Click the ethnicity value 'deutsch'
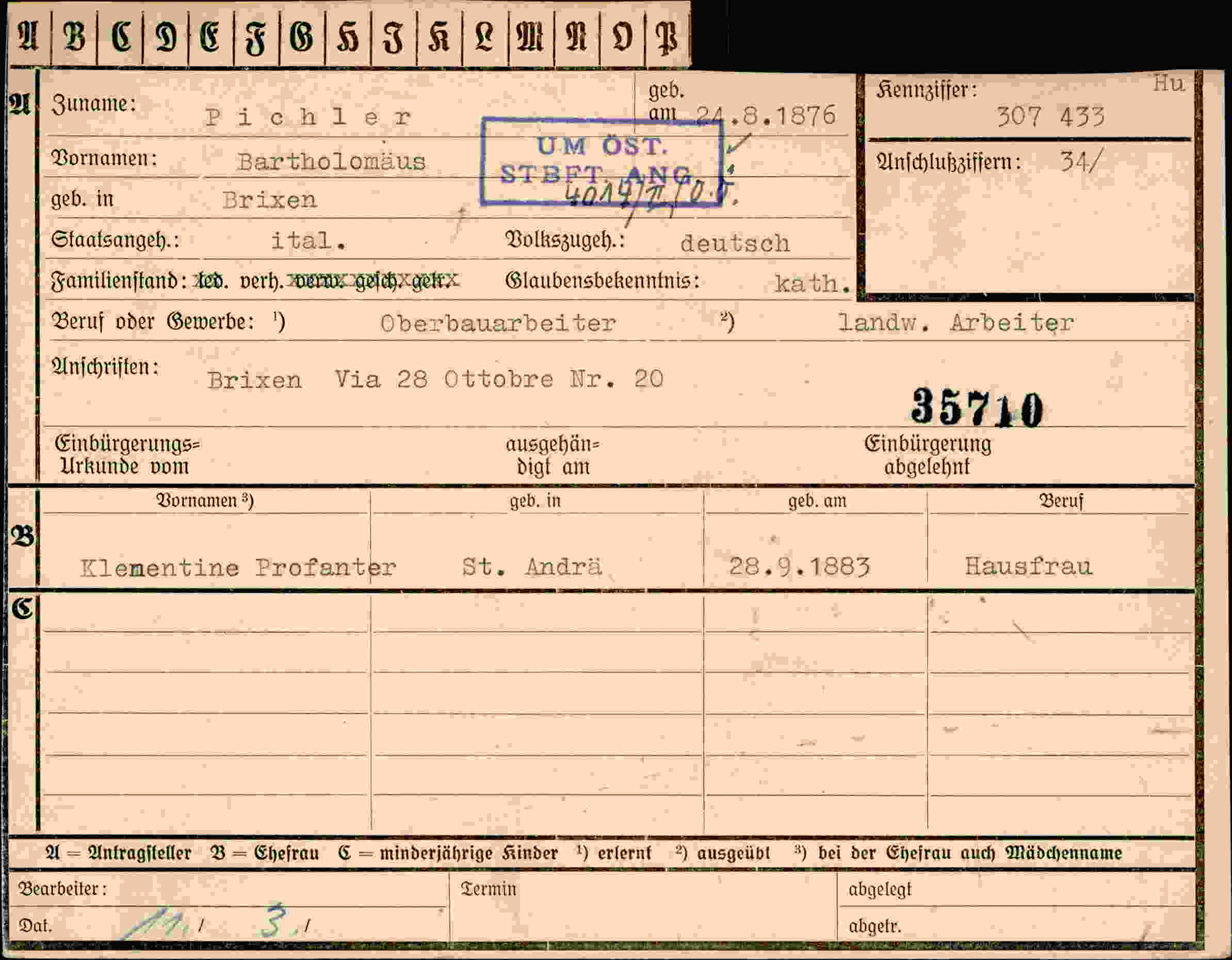Viewport: 1232px width, 960px height. [735, 243]
